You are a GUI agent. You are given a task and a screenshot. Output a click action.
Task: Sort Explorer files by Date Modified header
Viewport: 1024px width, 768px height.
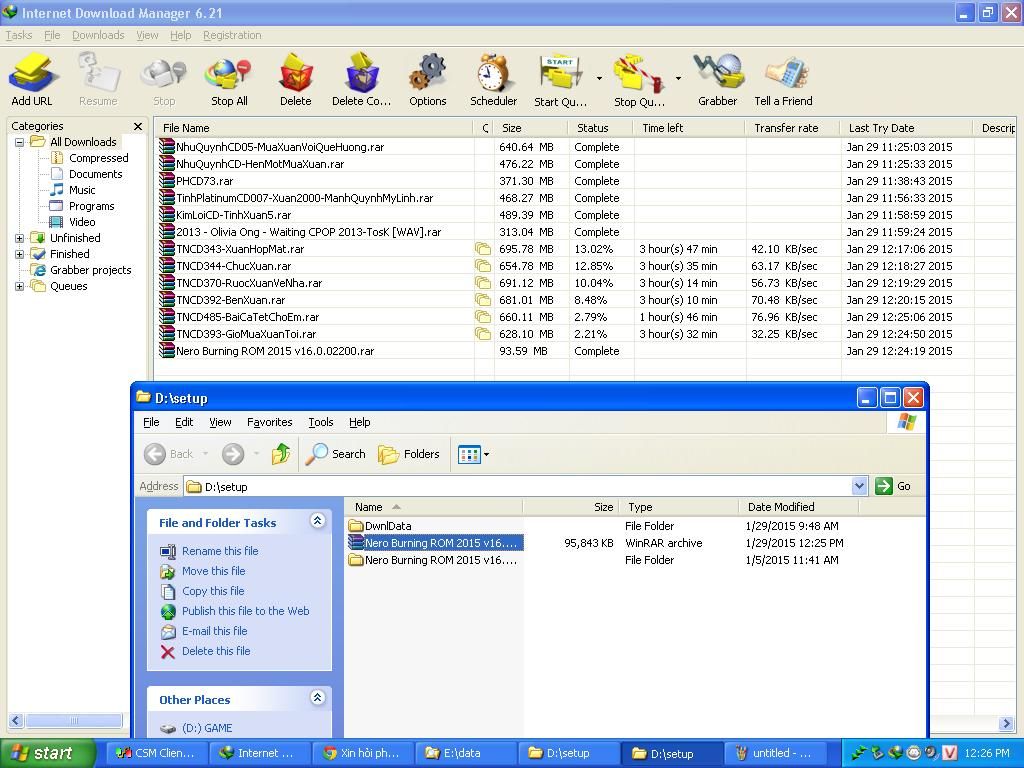click(798, 507)
